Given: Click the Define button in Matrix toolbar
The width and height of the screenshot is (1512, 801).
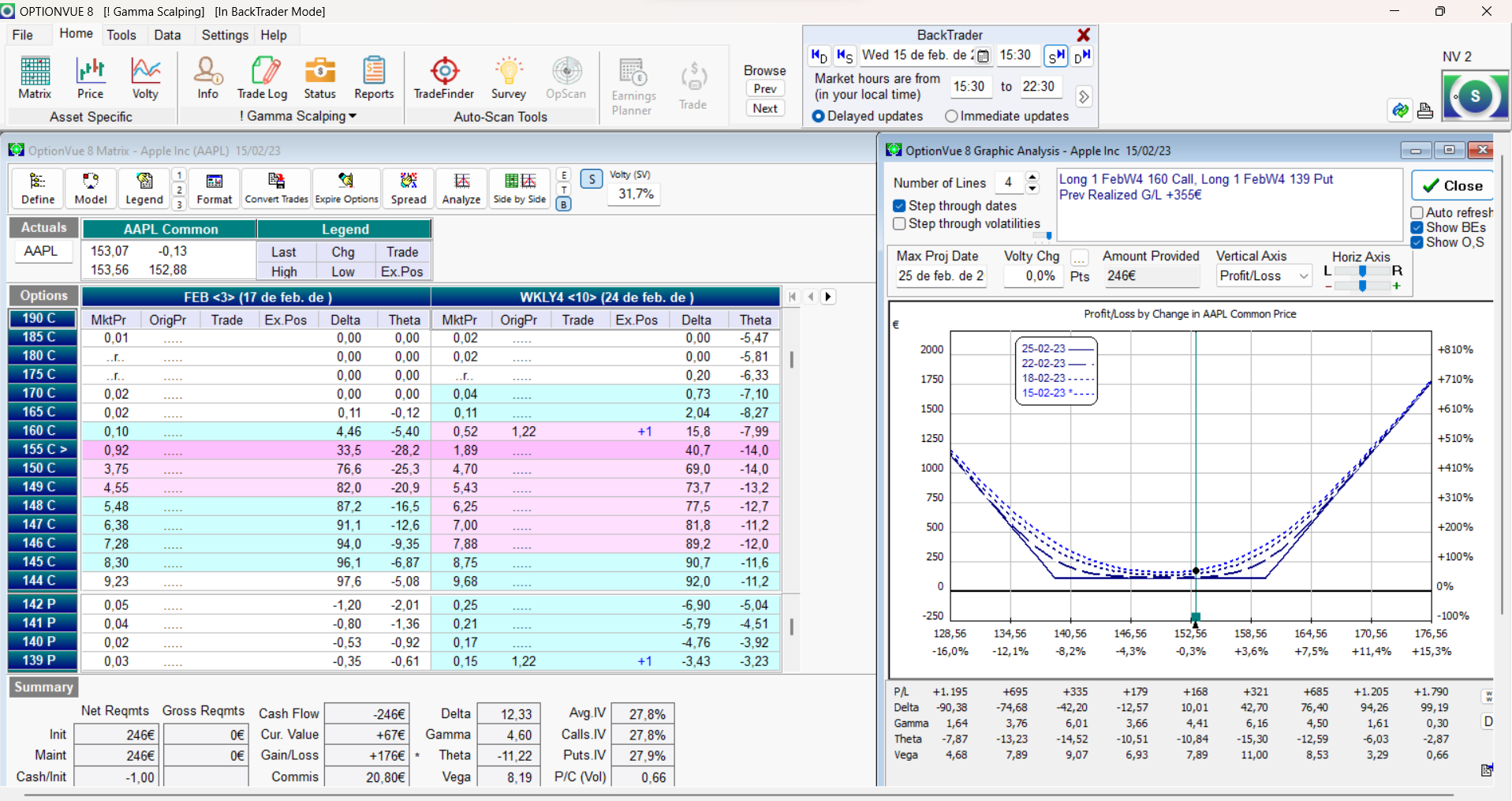Looking at the screenshot, I should click(x=38, y=189).
